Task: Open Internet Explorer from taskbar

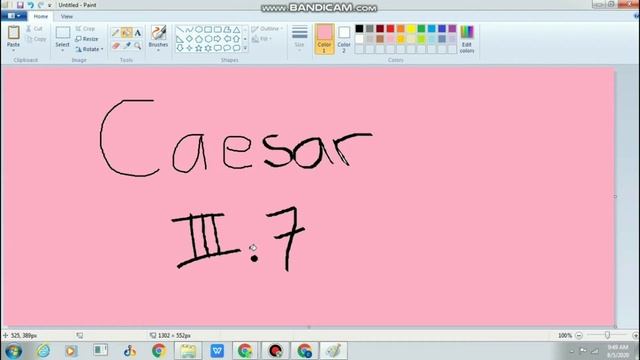Action: (43, 351)
